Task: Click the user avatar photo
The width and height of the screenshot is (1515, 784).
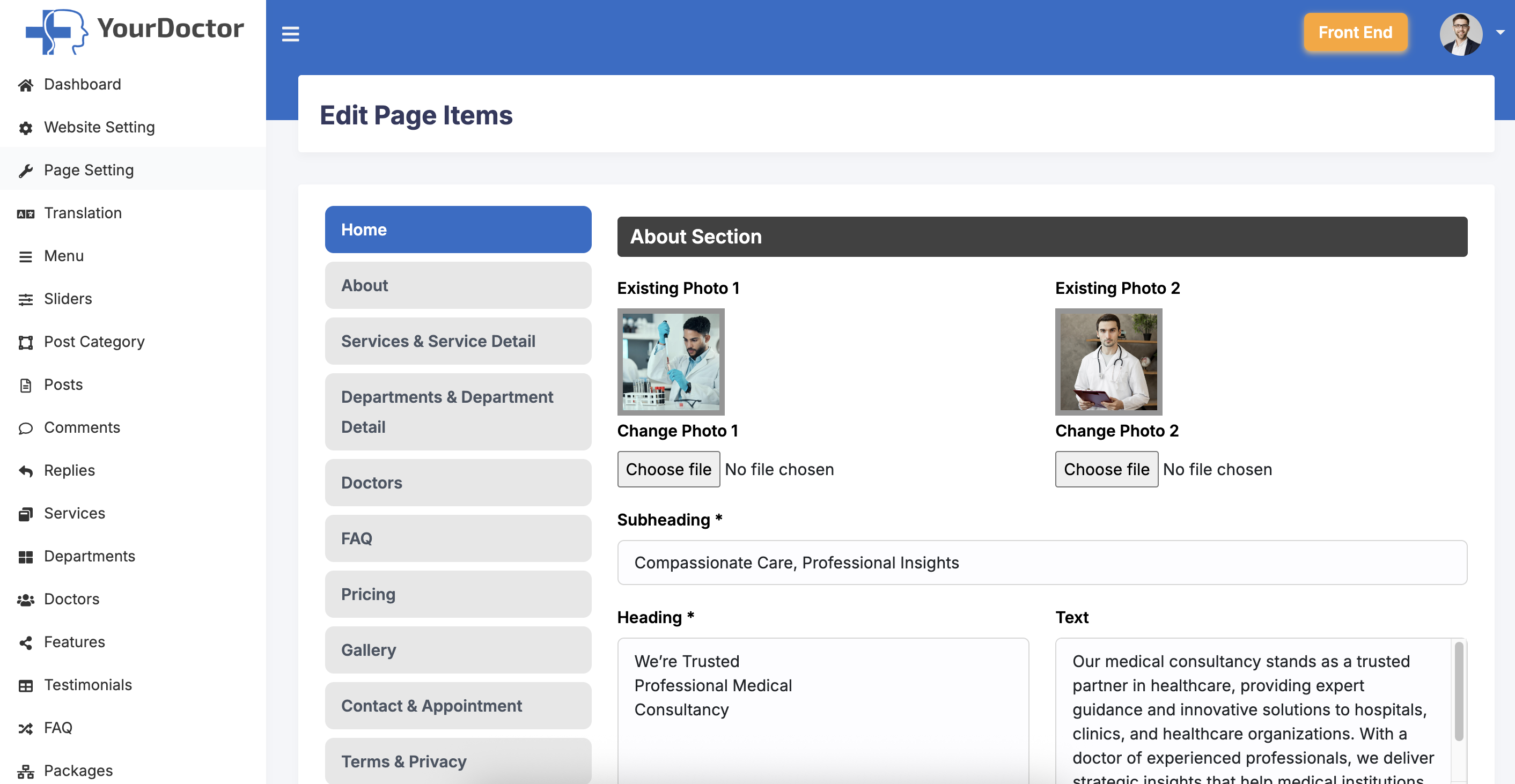Action: click(1461, 34)
